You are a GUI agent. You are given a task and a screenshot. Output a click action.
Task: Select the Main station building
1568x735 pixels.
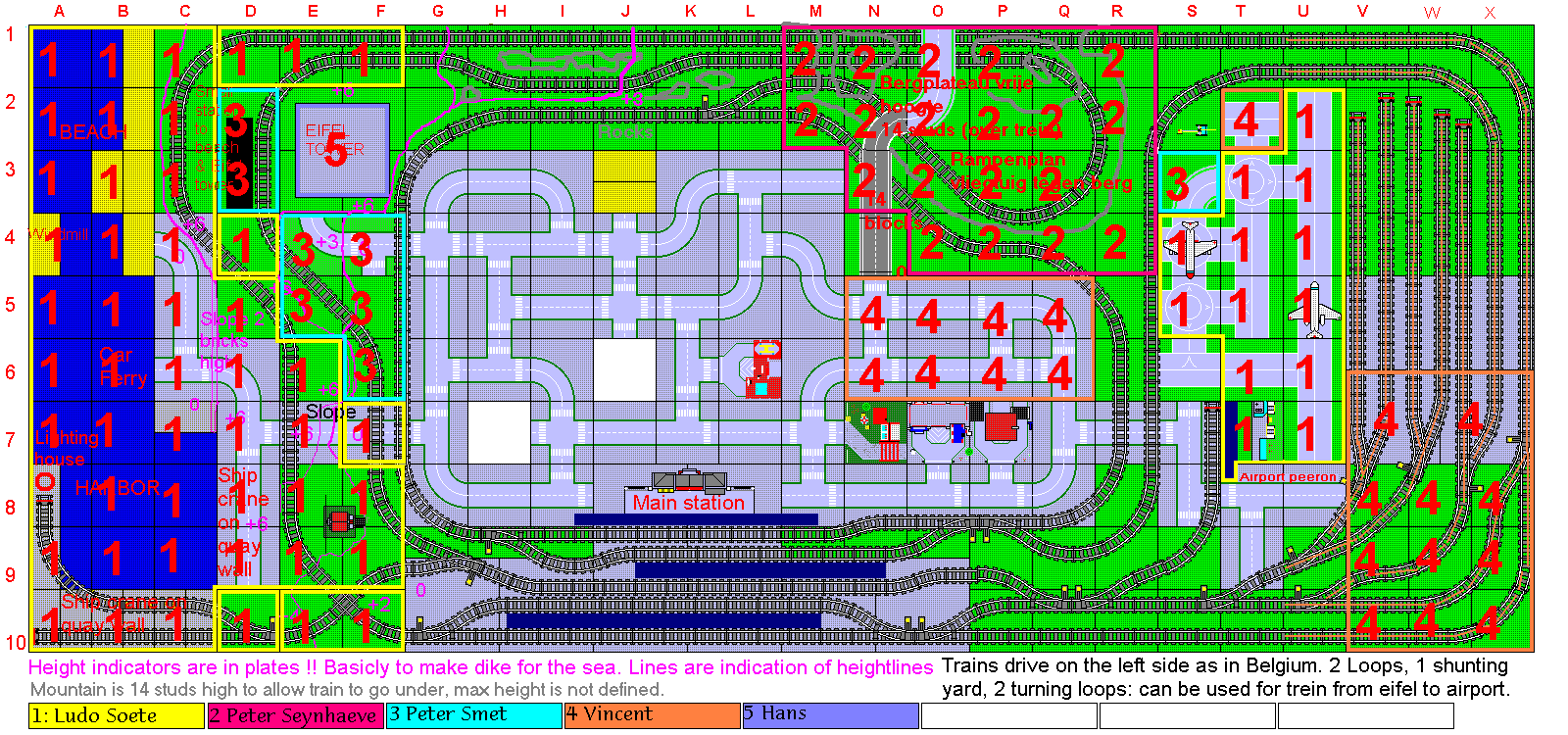pyautogui.click(x=689, y=480)
